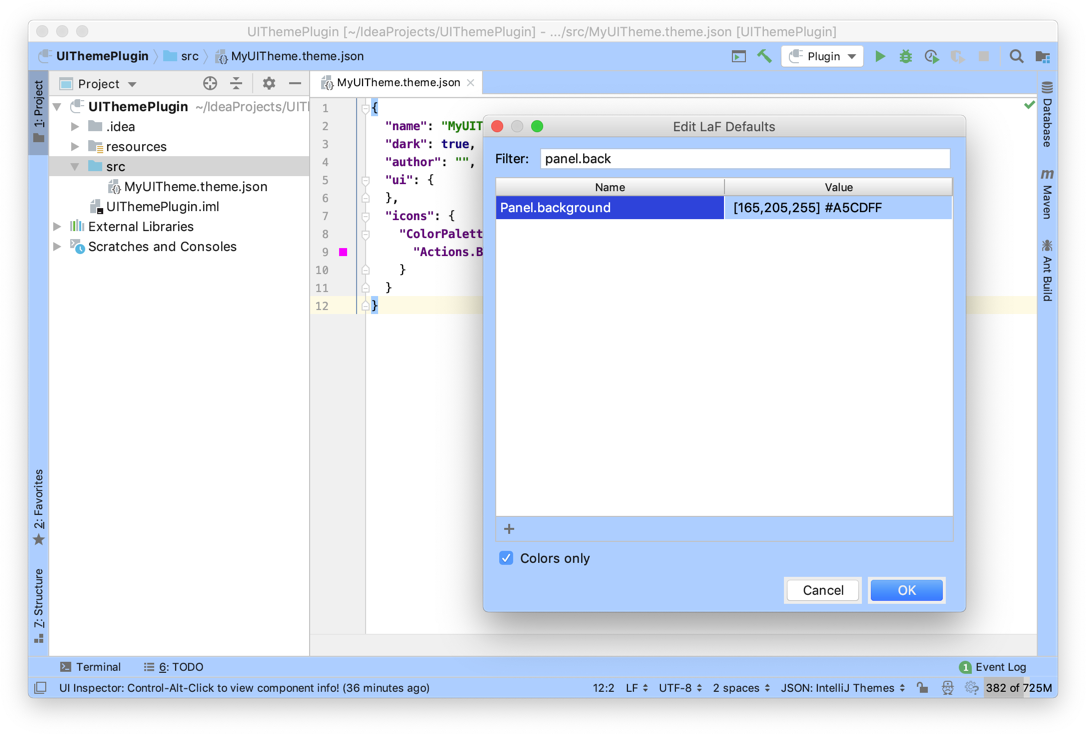Viewport: 1086px width, 734px height.
Task: Uncheck the Colors only checkbox
Action: point(506,558)
